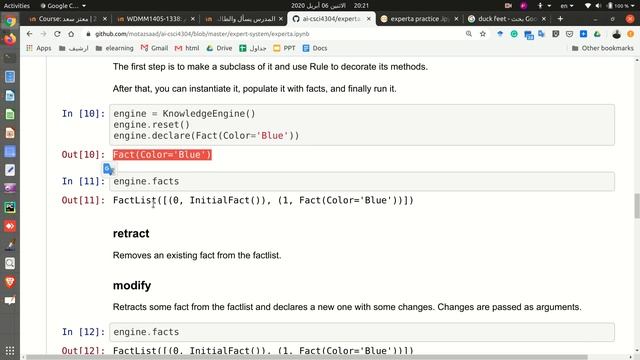The width and height of the screenshot is (640, 360).
Task: Click highlighted Fact(Color='Blue') output text
Action: [x=162, y=155]
